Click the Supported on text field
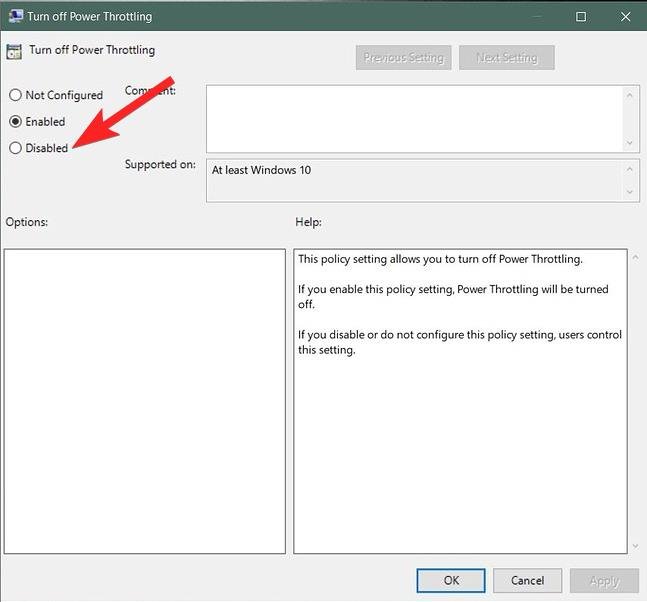The width and height of the screenshot is (647, 602). (414, 181)
